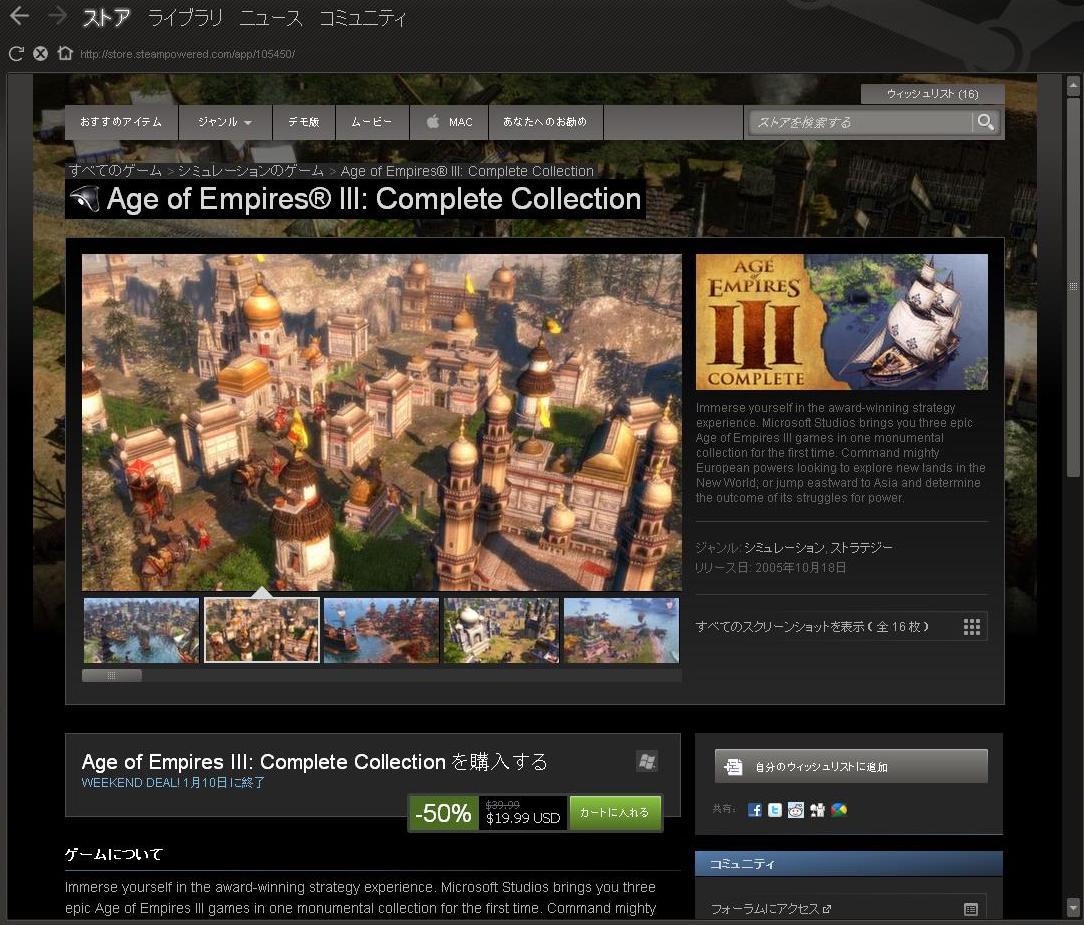Image resolution: width=1084 pixels, height=925 pixels.
Task: Click カートに入れる add to cart button
Action: click(615, 813)
